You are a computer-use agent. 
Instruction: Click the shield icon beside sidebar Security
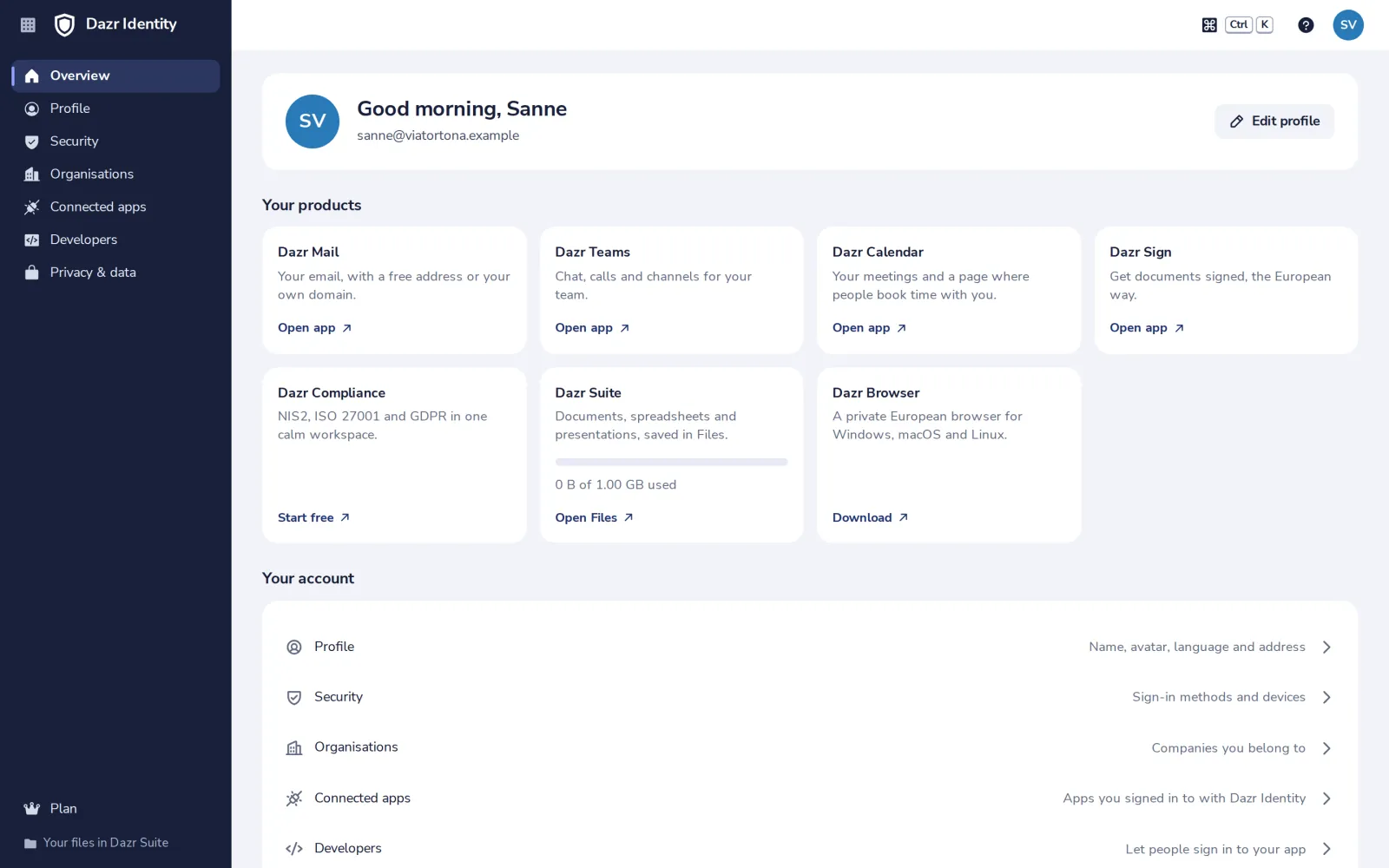click(x=32, y=142)
